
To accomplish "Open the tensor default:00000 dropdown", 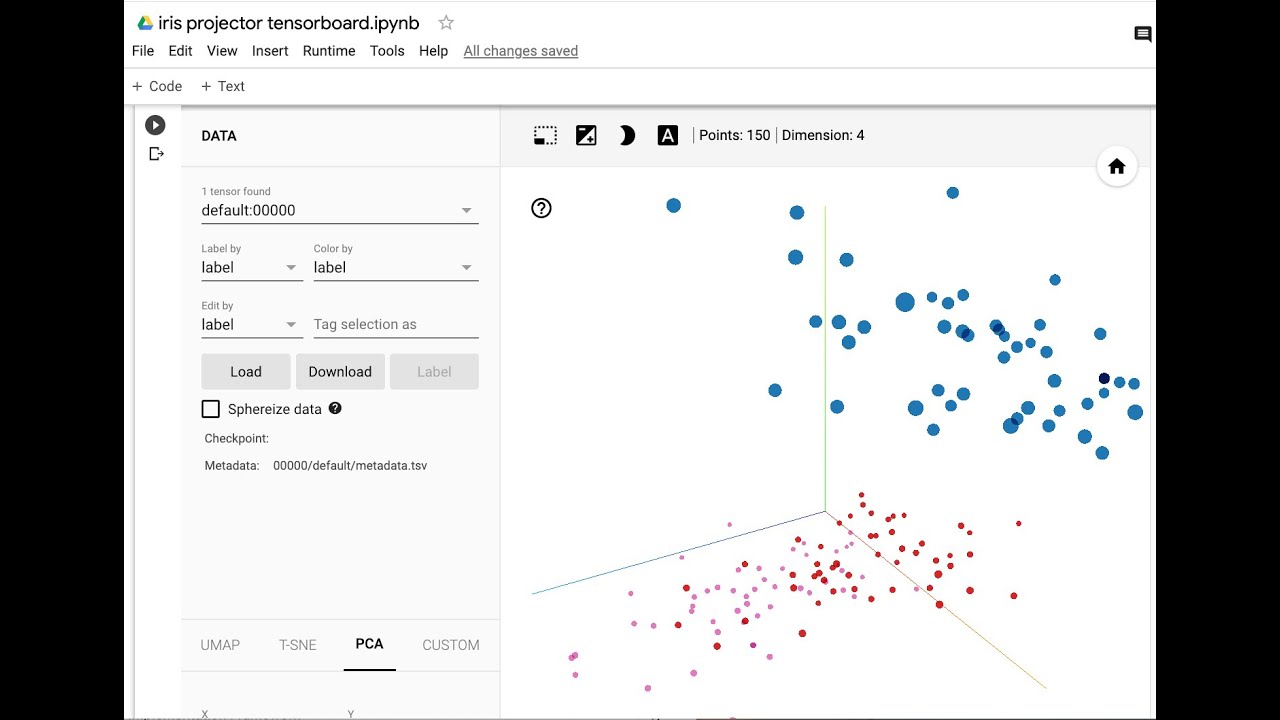I will coord(340,211).
